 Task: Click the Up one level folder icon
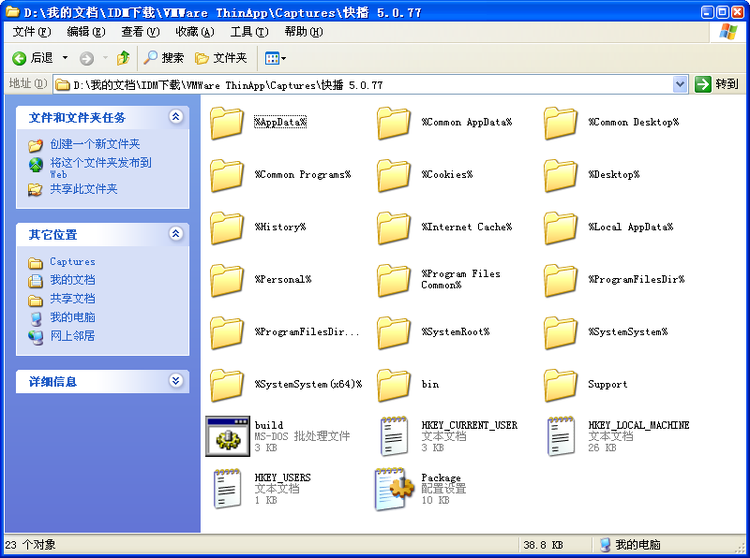click(x=123, y=58)
